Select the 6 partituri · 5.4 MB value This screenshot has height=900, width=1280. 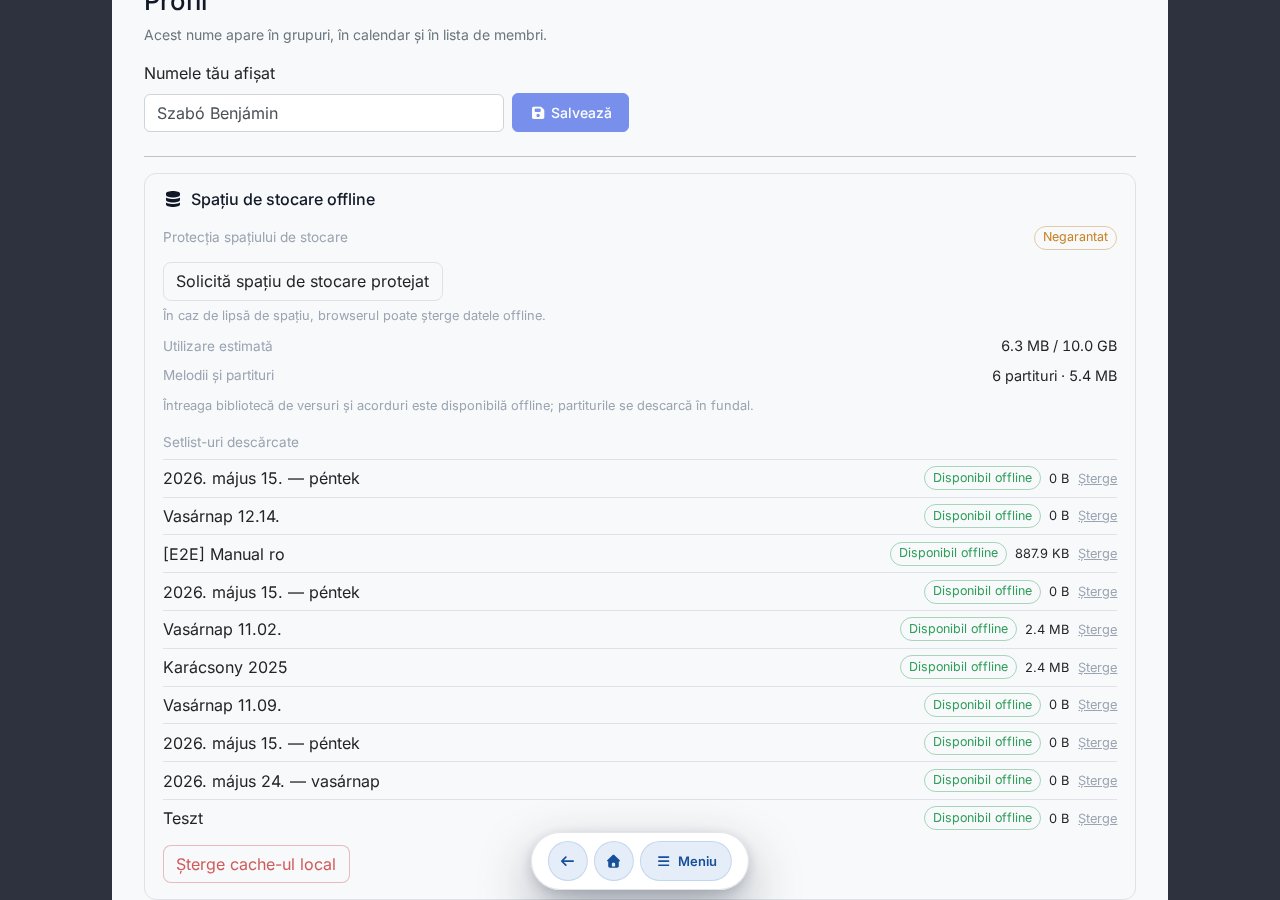[x=1054, y=376]
